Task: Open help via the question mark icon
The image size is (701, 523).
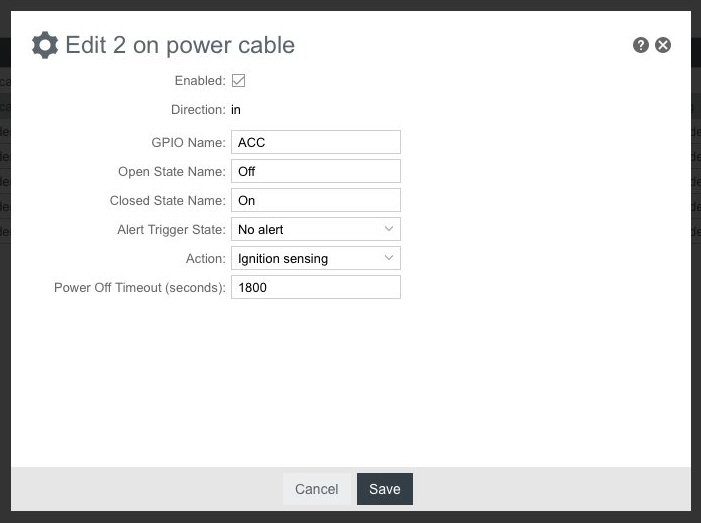Action: [641, 45]
